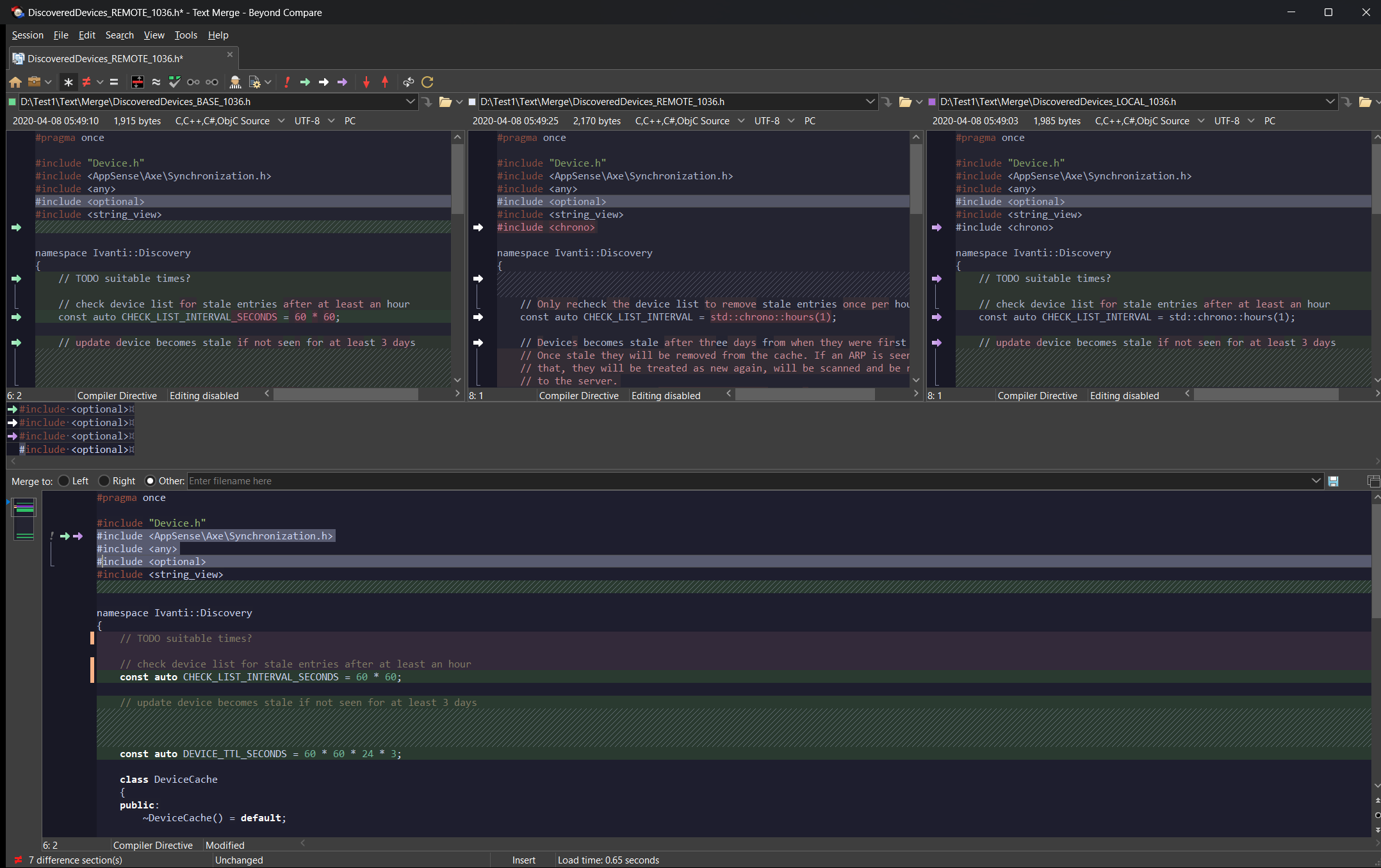Go to previous difference section up arrow
Image resolution: width=1381 pixels, height=868 pixels.
[385, 82]
